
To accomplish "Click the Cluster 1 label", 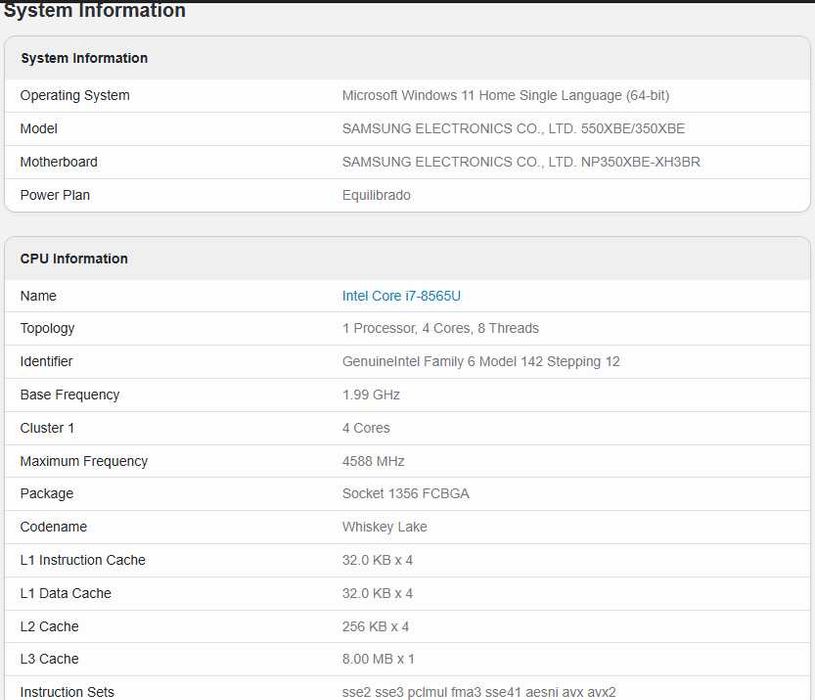I will tap(47, 428).
